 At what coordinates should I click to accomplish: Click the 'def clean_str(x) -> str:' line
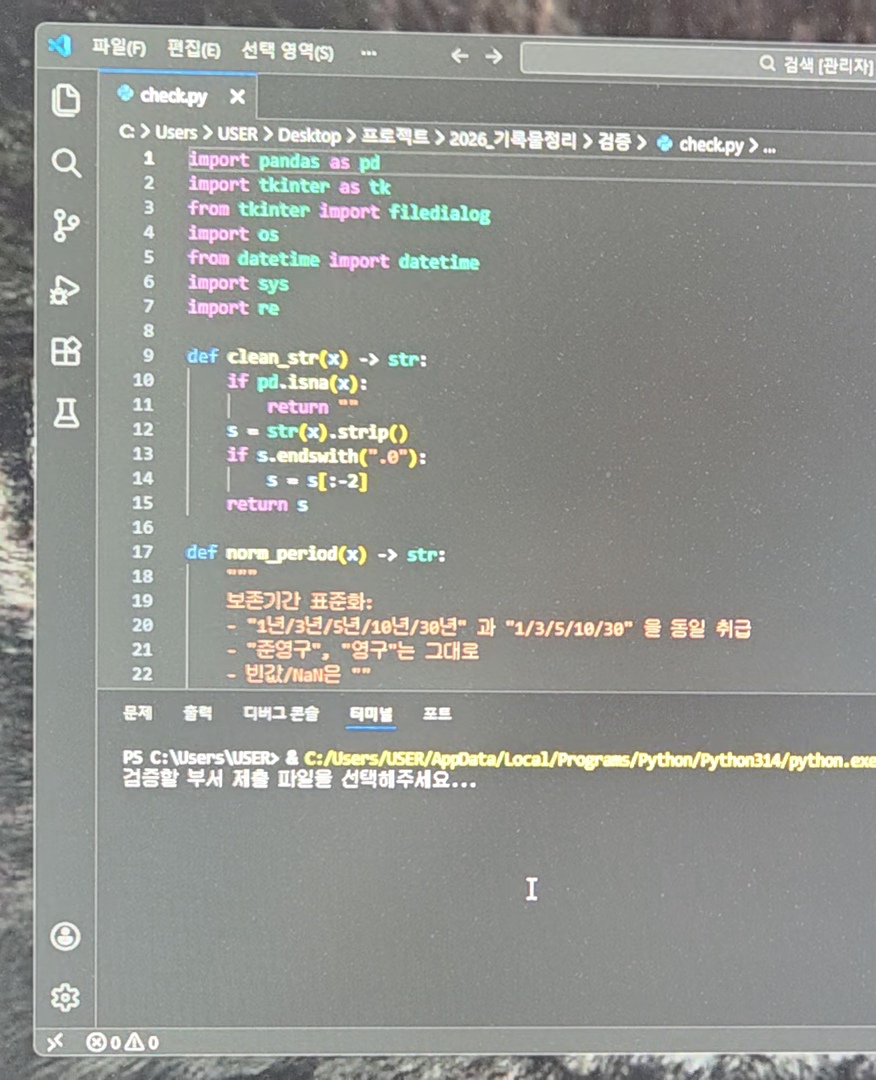(x=306, y=357)
